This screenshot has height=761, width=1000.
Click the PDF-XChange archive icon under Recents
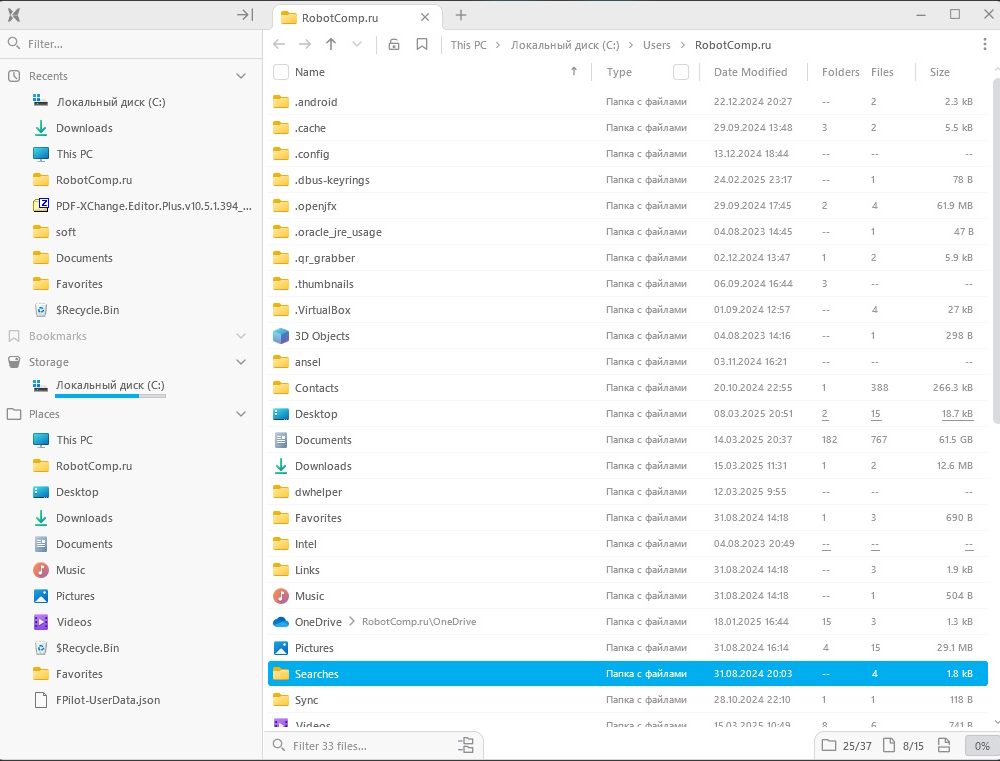41,205
